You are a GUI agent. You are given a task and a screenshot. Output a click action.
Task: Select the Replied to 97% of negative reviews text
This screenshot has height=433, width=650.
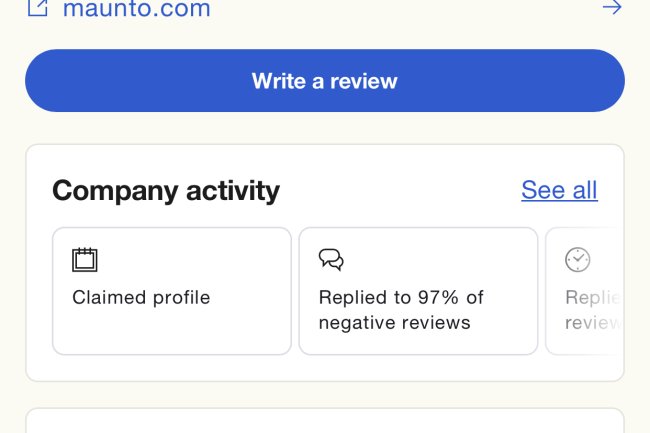tap(400, 310)
